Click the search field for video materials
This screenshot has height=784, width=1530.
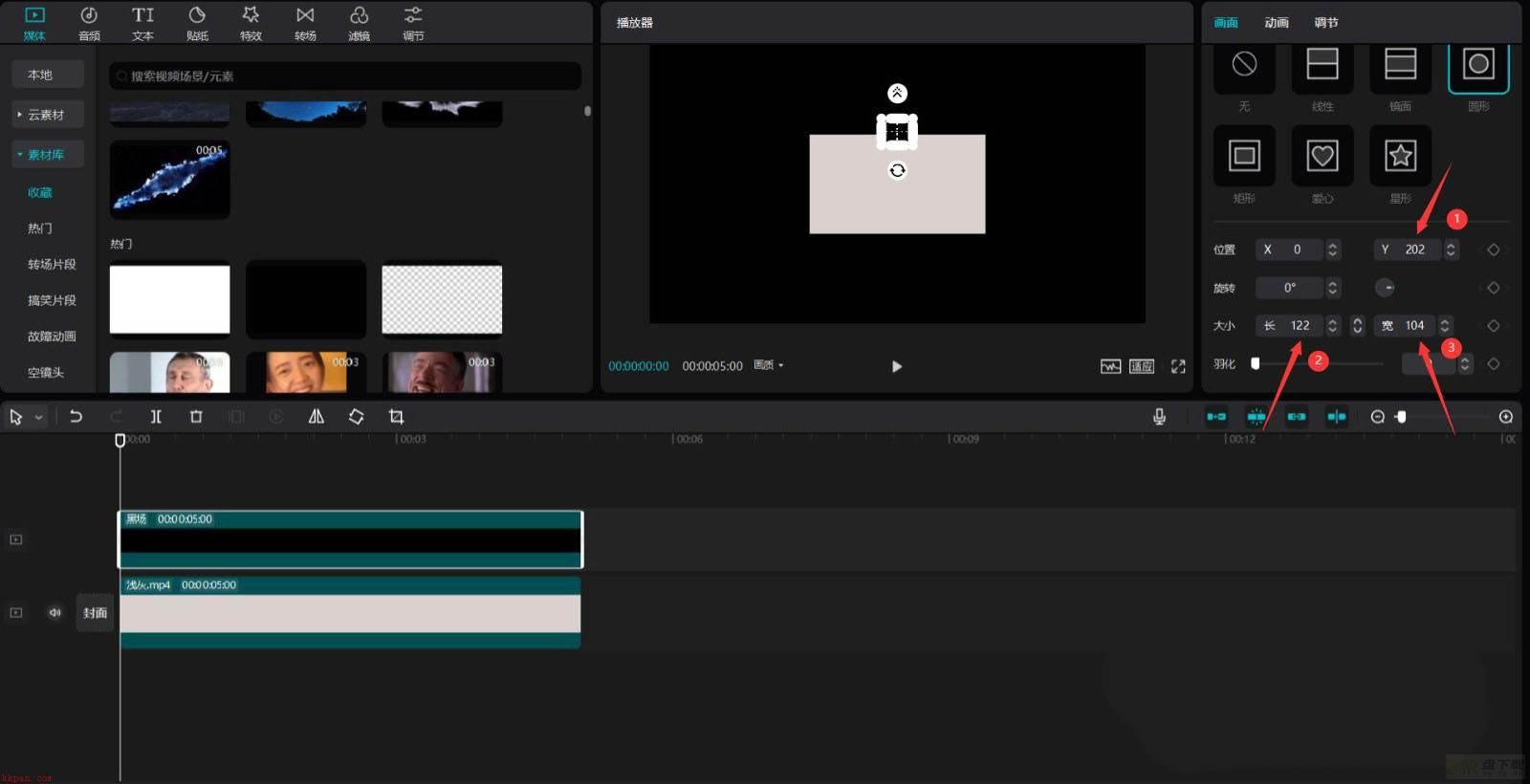[x=345, y=76]
